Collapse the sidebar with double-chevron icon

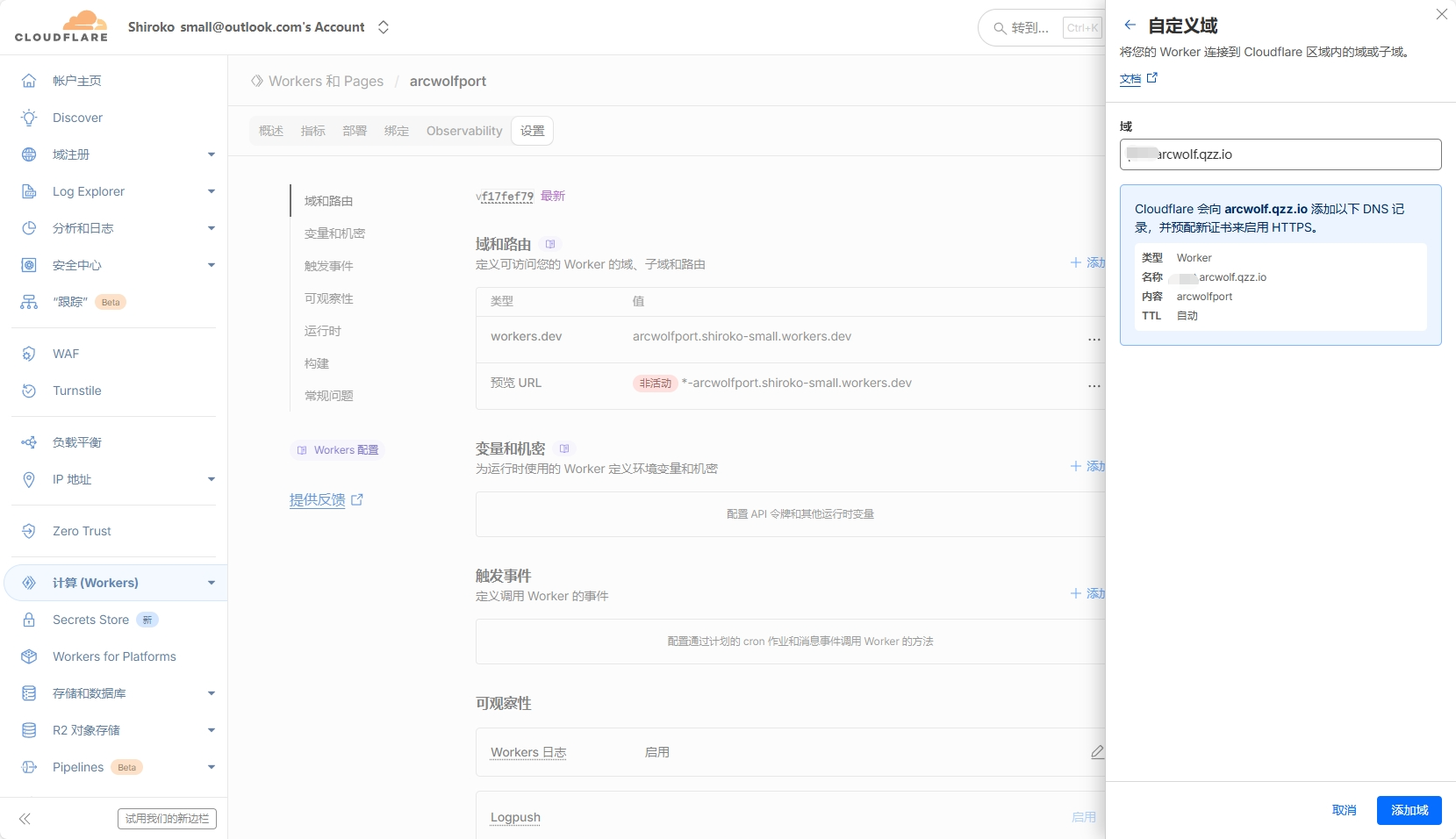(x=25, y=819)
